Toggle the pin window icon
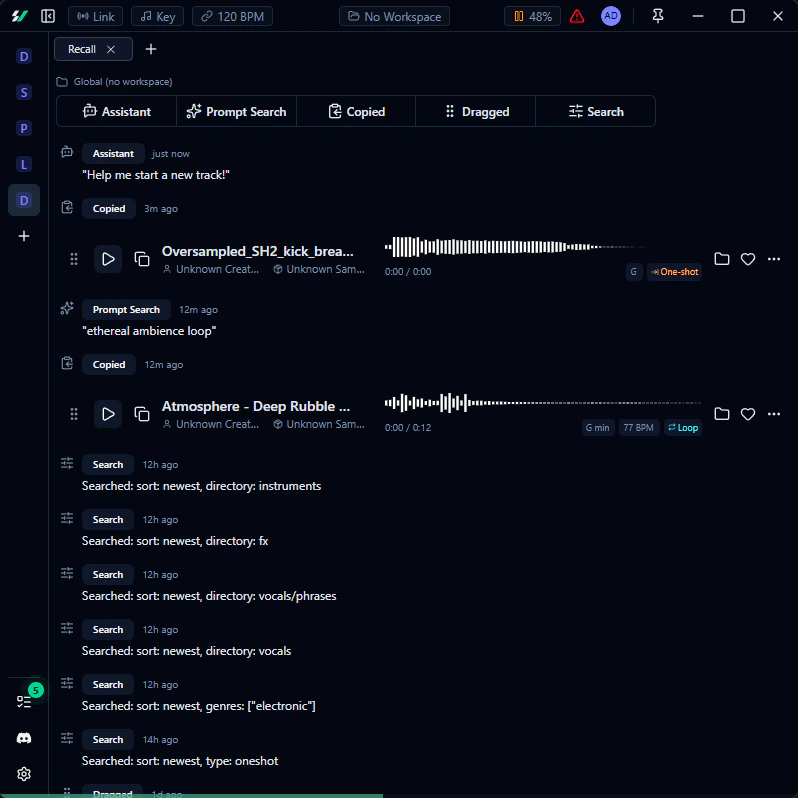Viewport: 798px width, 798px height. 658,16
